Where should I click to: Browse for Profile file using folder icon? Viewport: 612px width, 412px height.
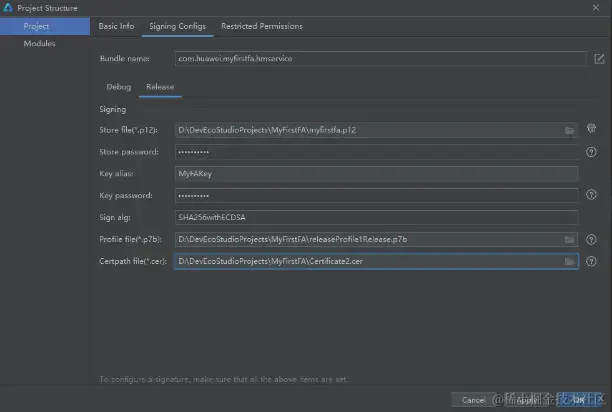tap(569, 240)
